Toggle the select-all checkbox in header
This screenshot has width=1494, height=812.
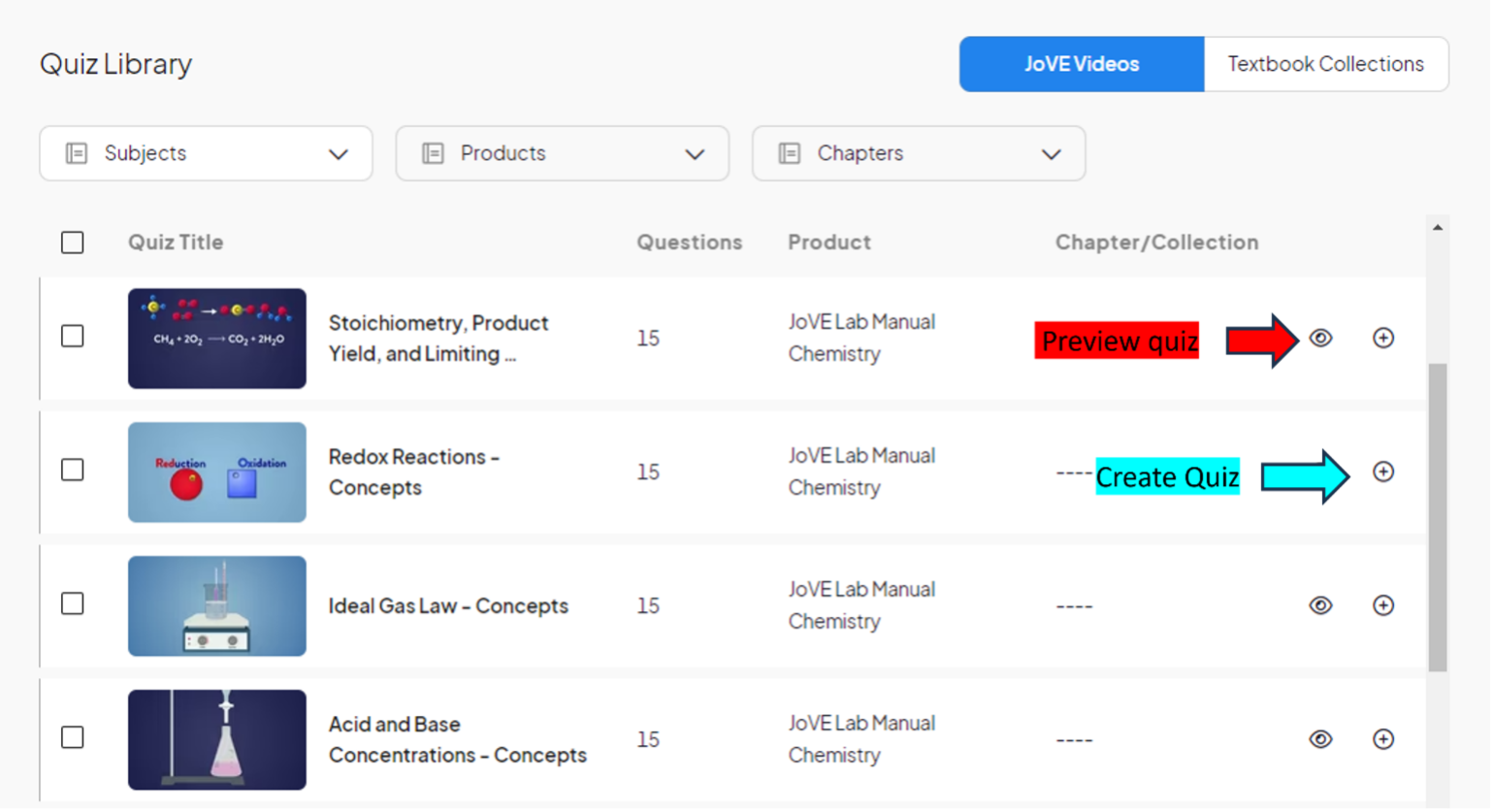[x=73, y=243]
